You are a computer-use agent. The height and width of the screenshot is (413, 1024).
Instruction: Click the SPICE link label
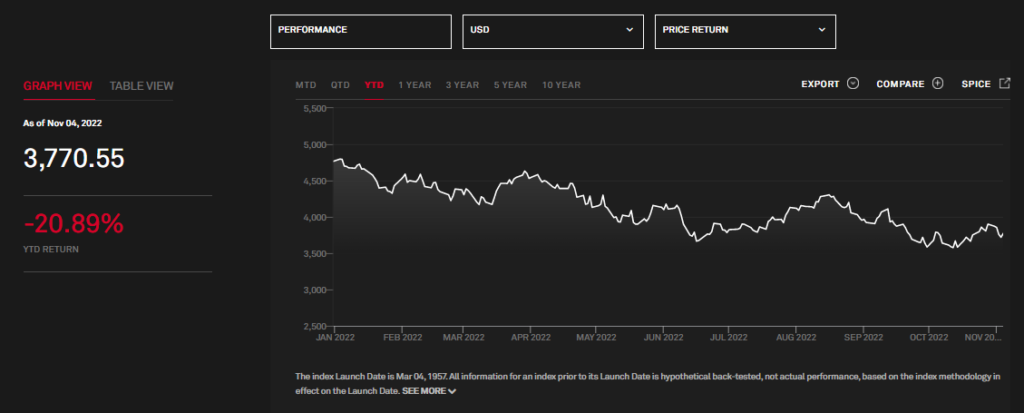pos(975,84)
